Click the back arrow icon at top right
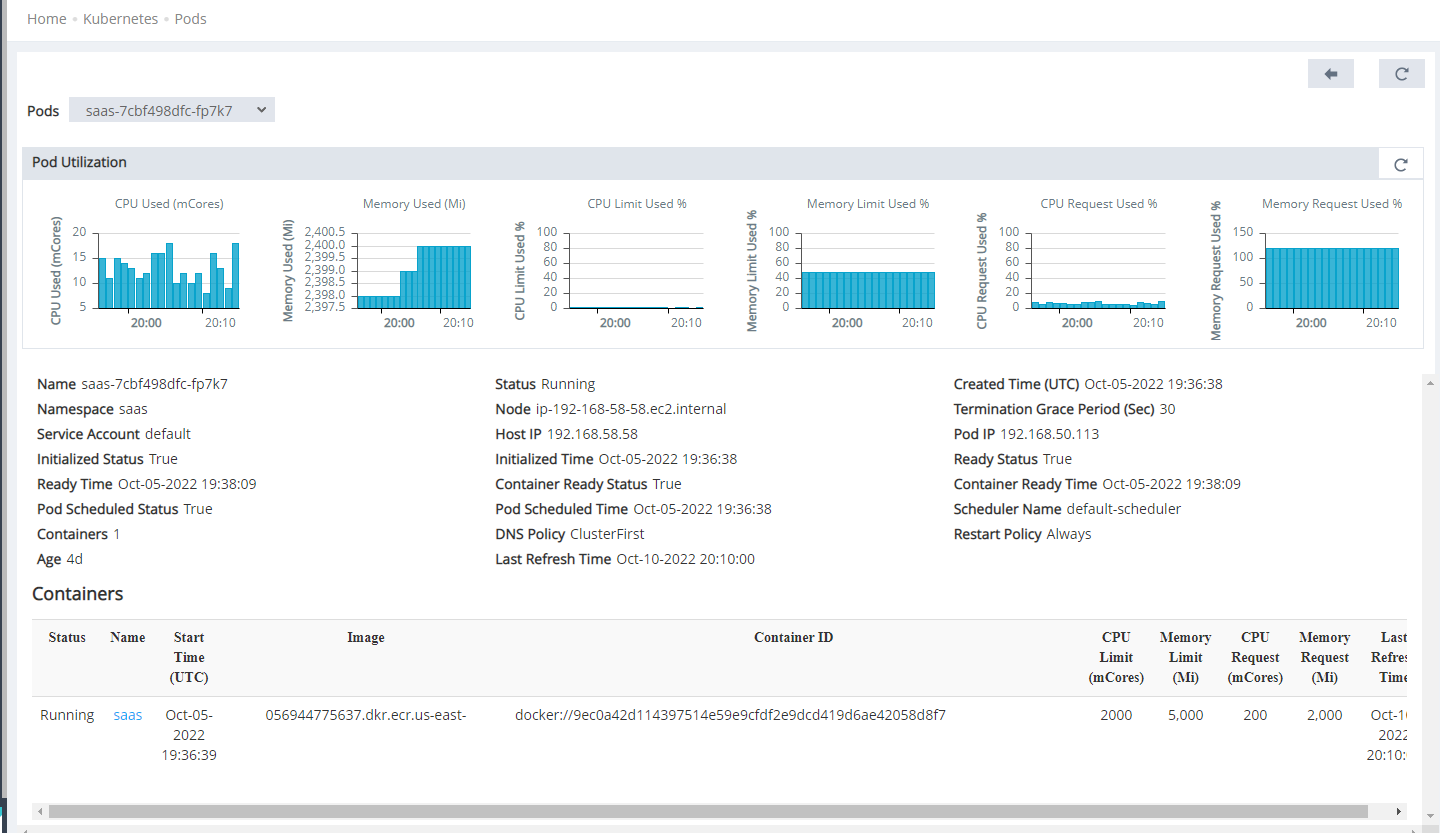This screenshot has height=833, width=1440. 1330,73
